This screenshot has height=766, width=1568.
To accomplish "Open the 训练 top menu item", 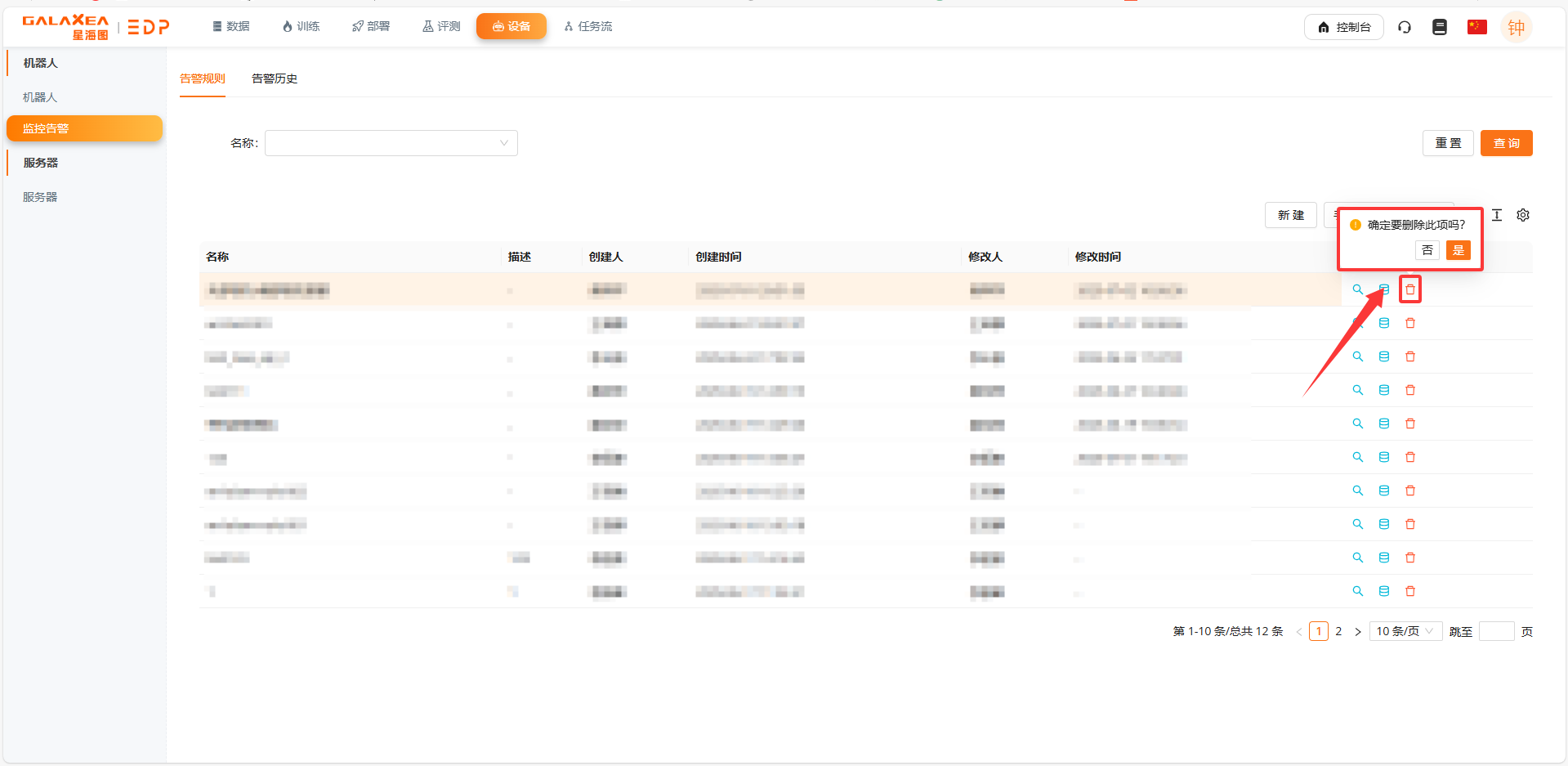I will coord(301,26).
